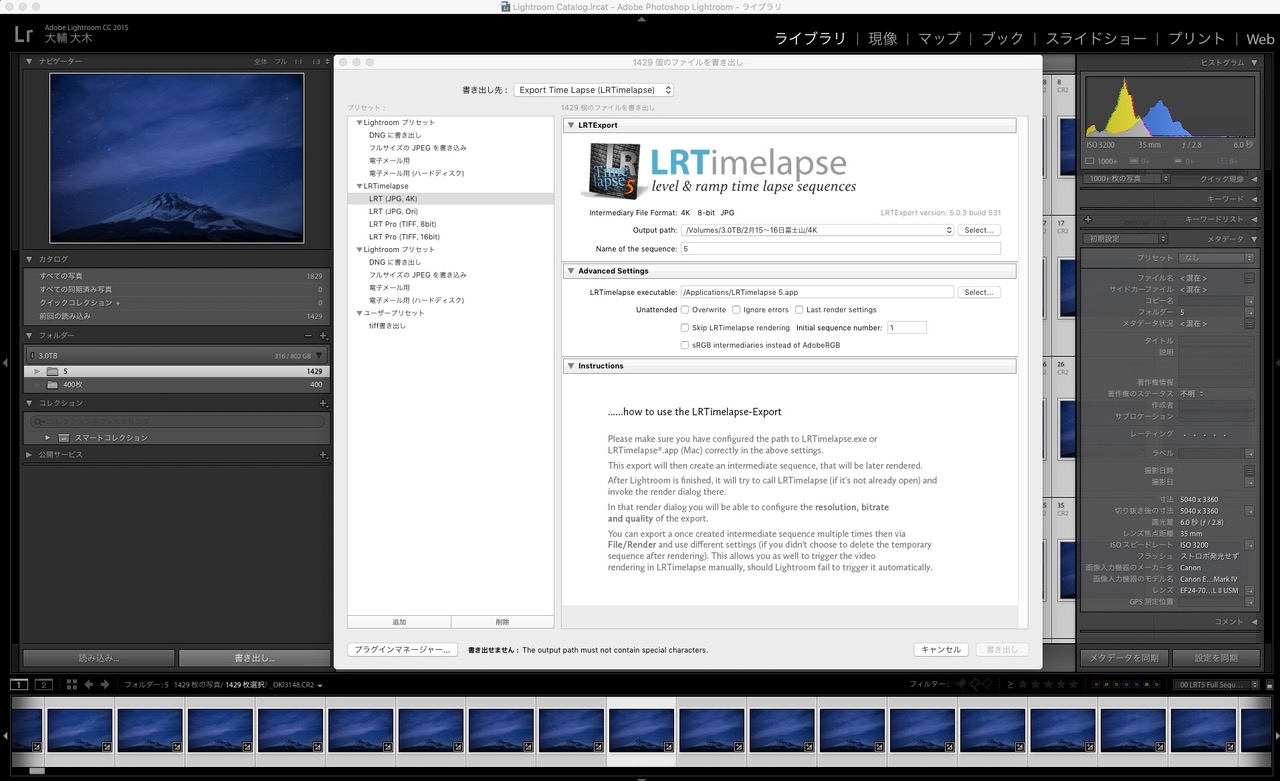Click the キャンセル button
1280x781 pixels.
click(941, 649)
